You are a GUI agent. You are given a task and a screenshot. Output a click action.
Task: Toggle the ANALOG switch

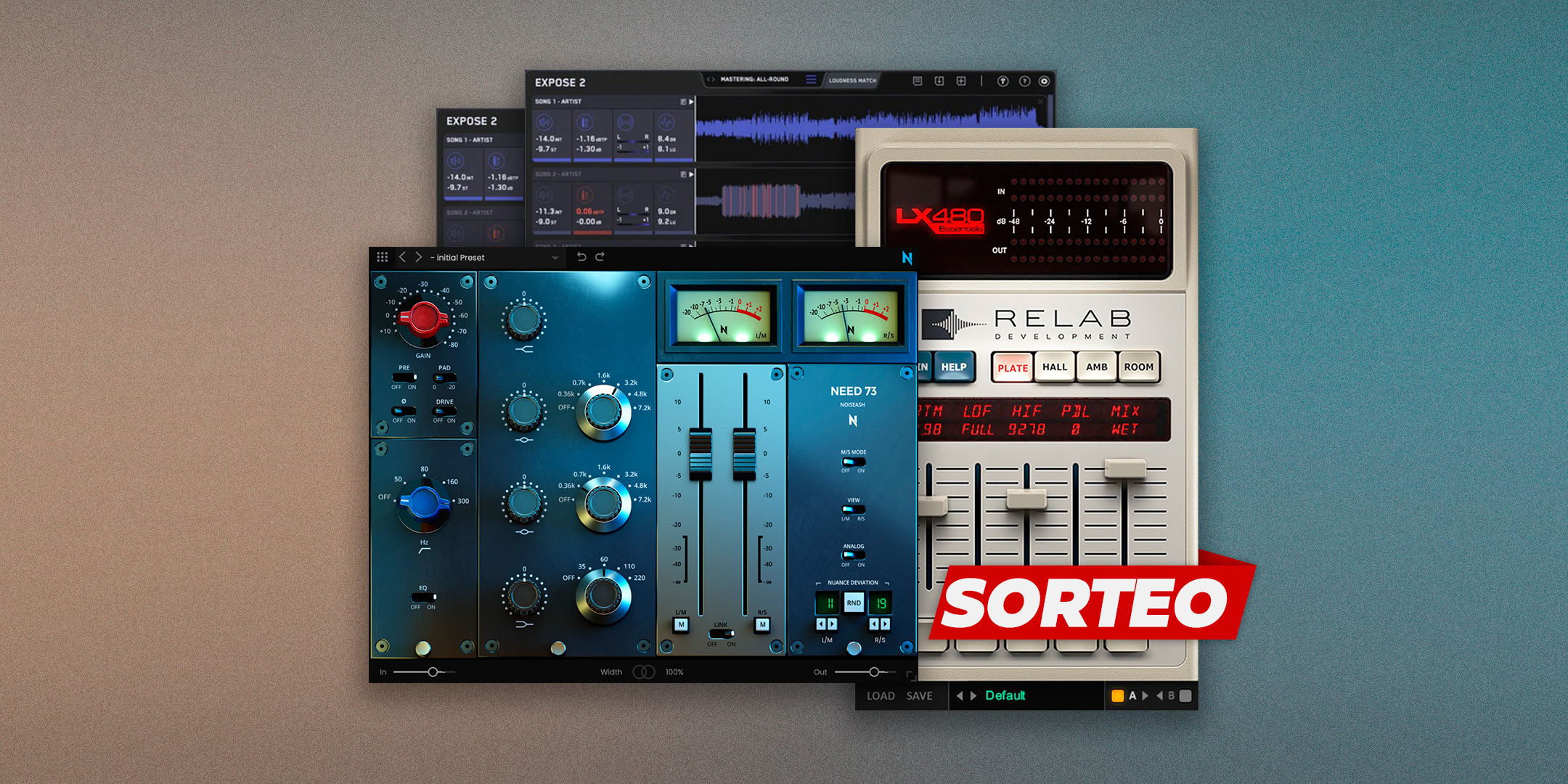853,555
